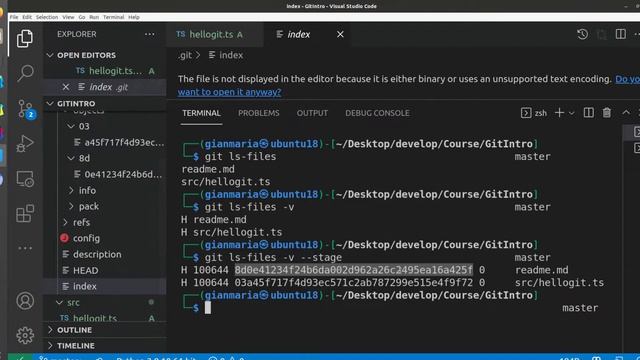Viewport: 640px width, 360px height.
Task: Switch to the Problems panel tab
Action: (x=259, y=113)
